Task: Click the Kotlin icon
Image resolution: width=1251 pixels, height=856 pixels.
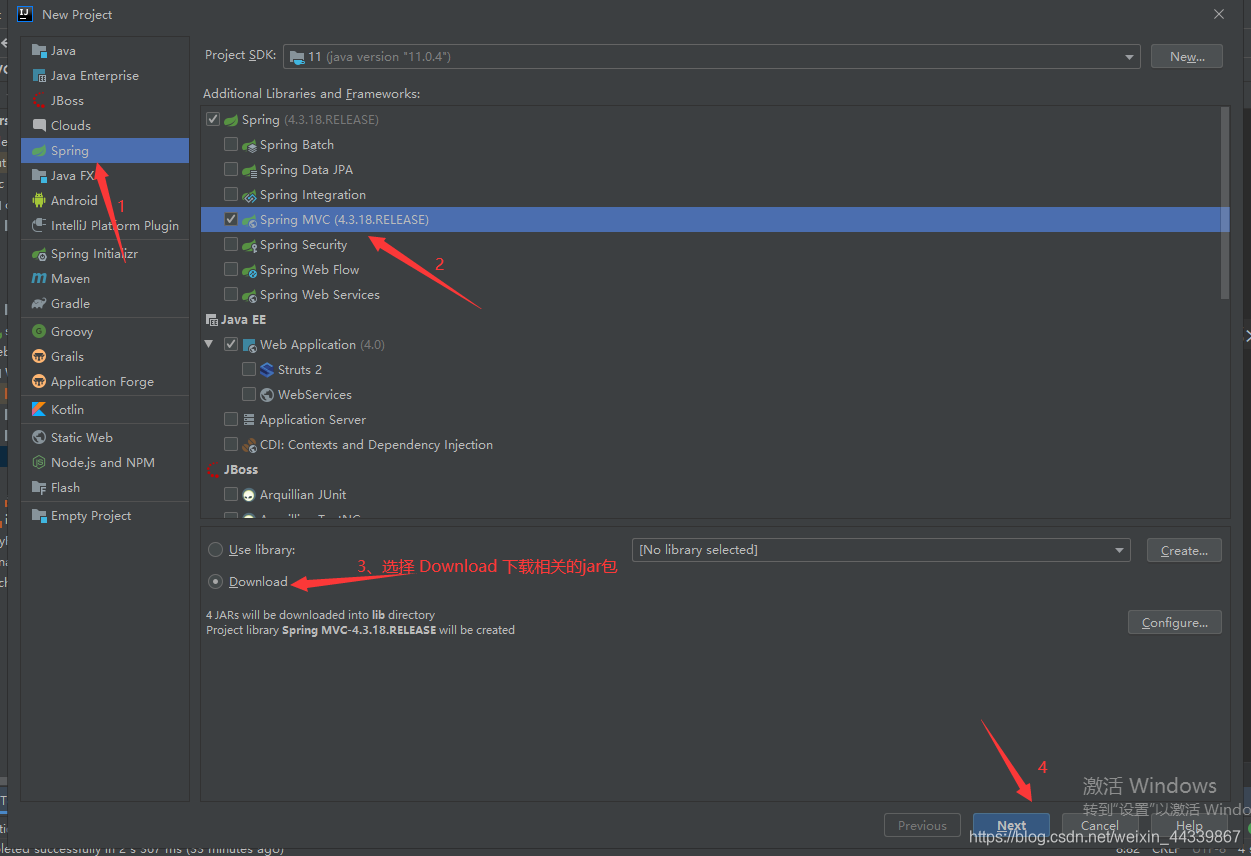Action: pos(39,409)
